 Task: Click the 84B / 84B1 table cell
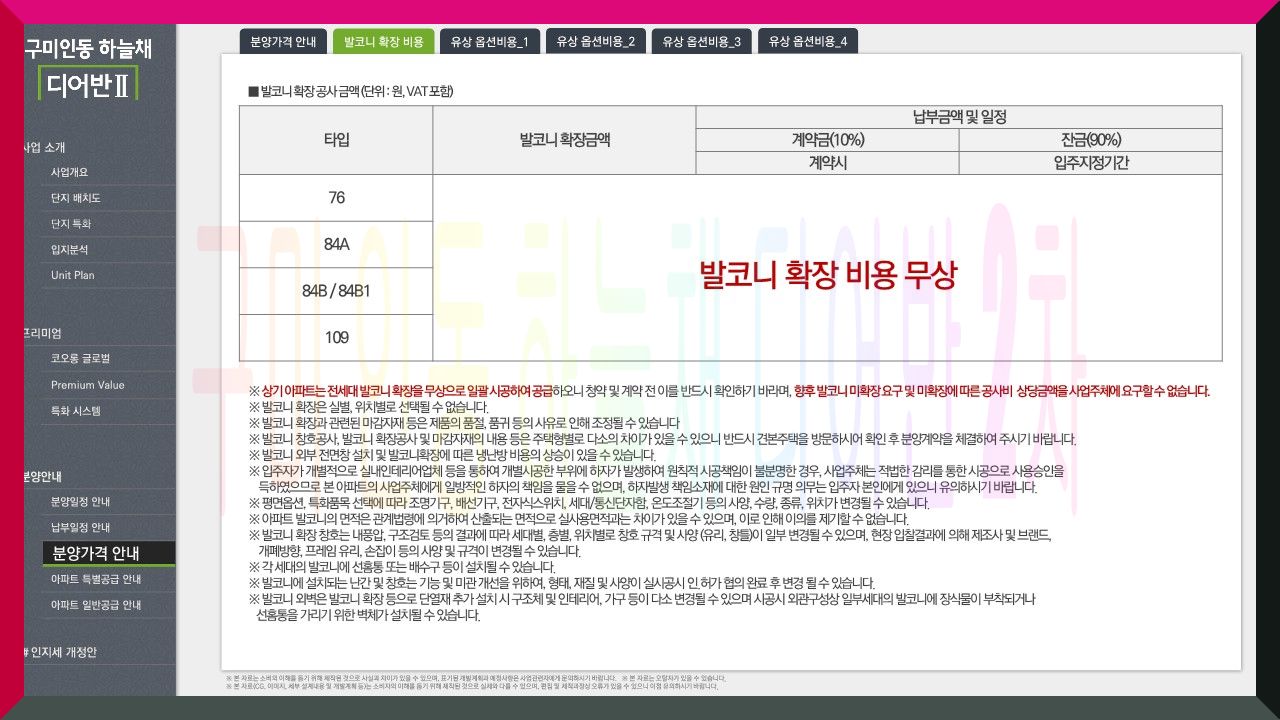[336, 291]
